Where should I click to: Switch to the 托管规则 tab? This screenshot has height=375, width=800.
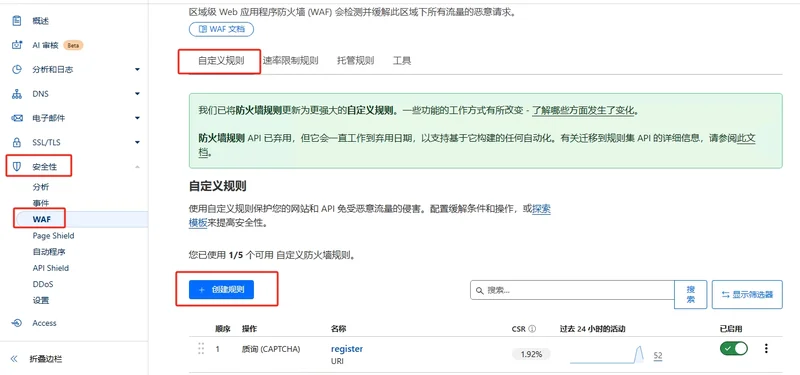(x=356, y=61)
